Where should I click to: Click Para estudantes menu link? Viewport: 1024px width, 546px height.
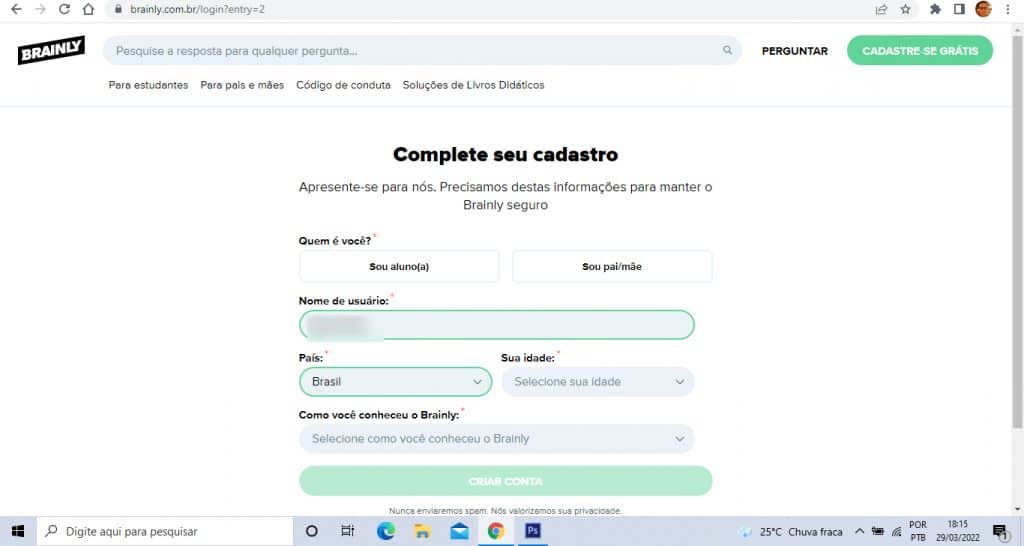148,85
